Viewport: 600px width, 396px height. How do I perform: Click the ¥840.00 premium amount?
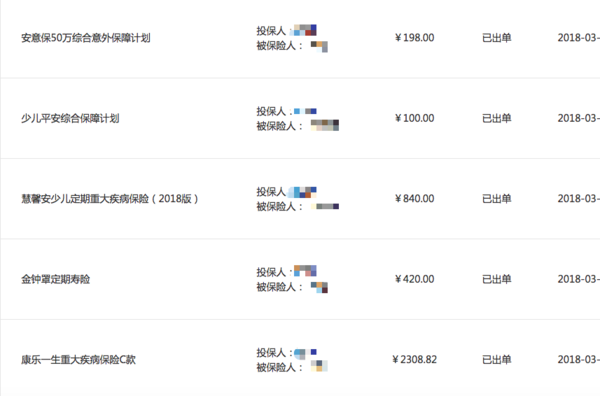pyautogui.click(x=415, y=198)
